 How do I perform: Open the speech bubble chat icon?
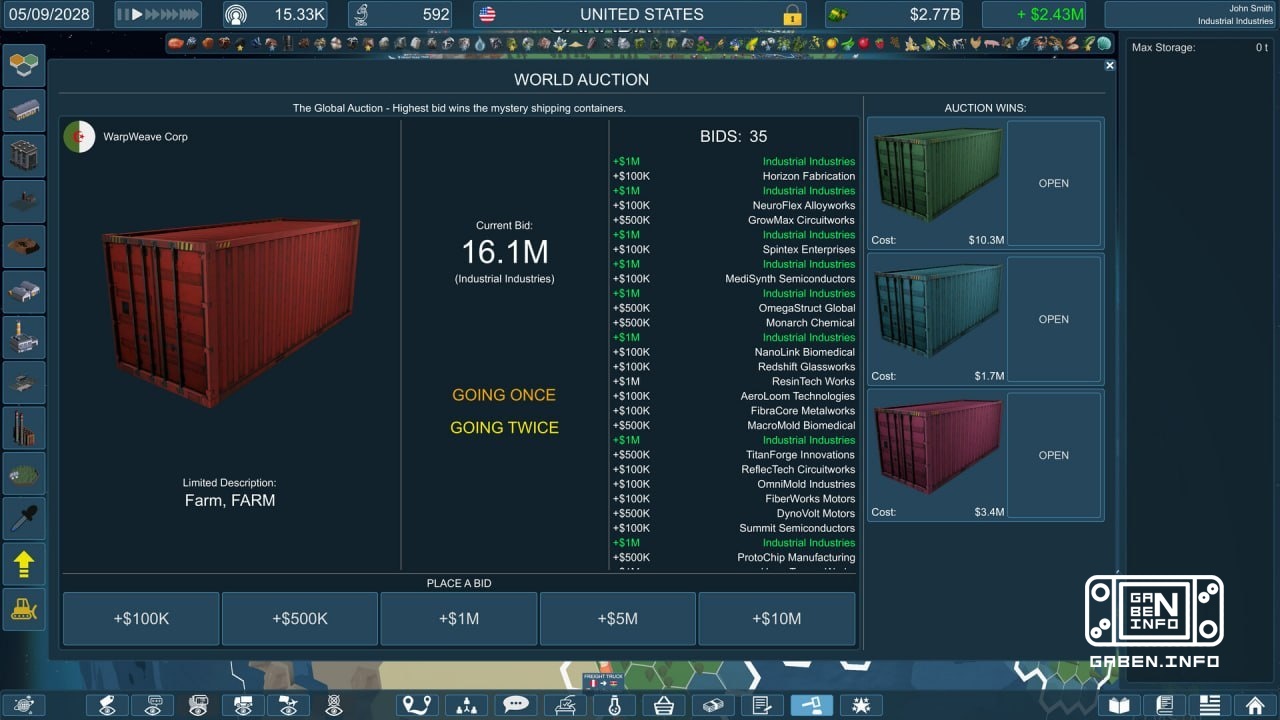click(x=516, y=705)
